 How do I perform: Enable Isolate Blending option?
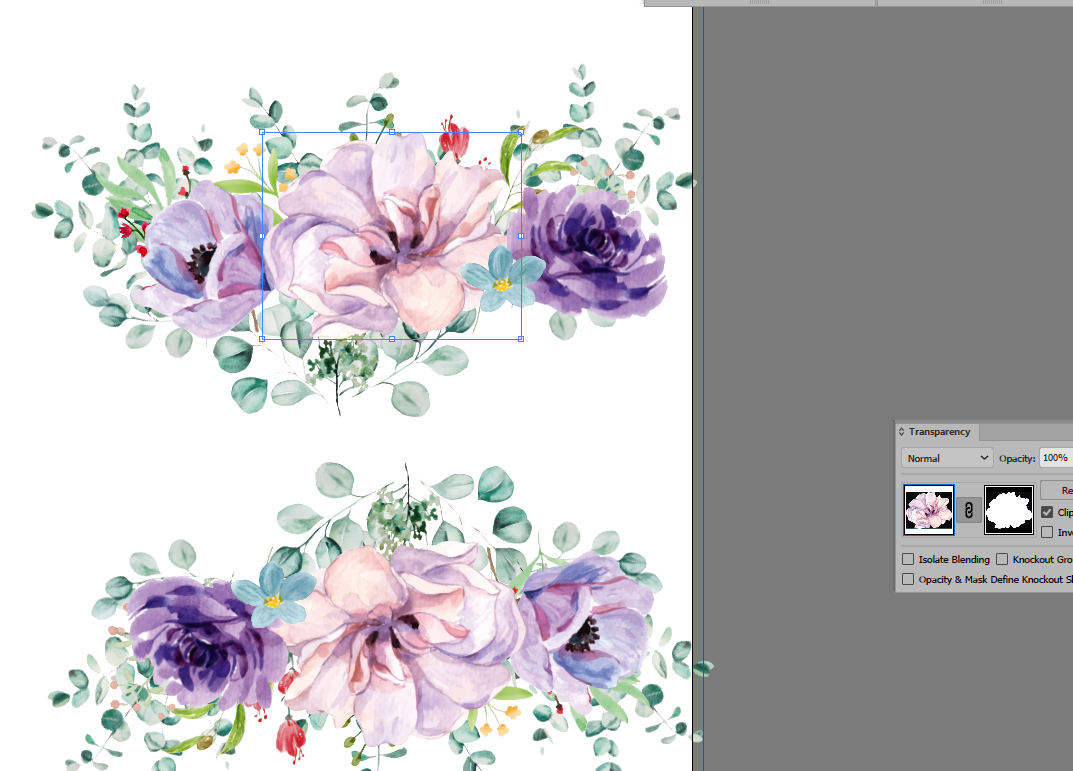(908, 559)
